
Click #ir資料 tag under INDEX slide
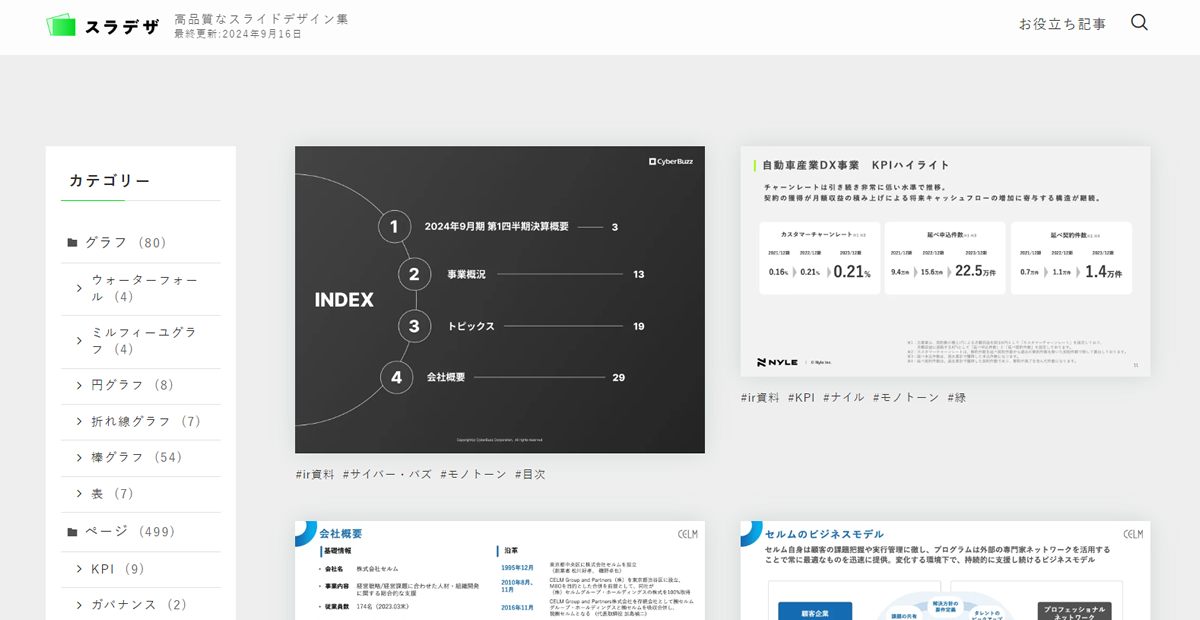pos(315,474)
